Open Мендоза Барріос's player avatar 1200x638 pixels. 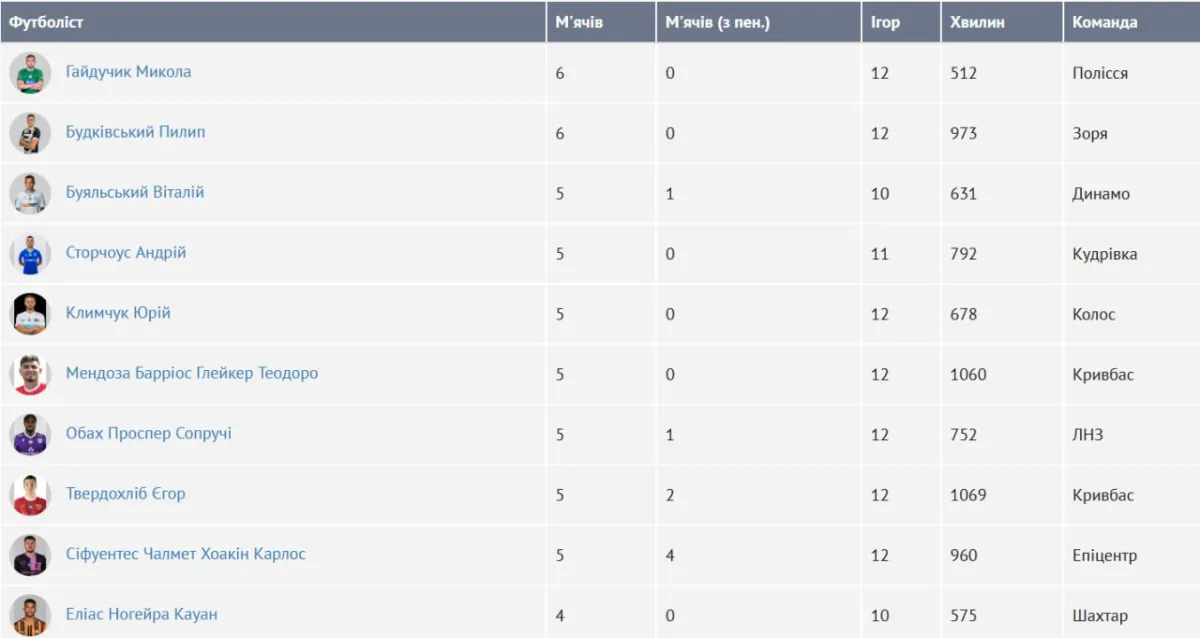tap(30, 374)
